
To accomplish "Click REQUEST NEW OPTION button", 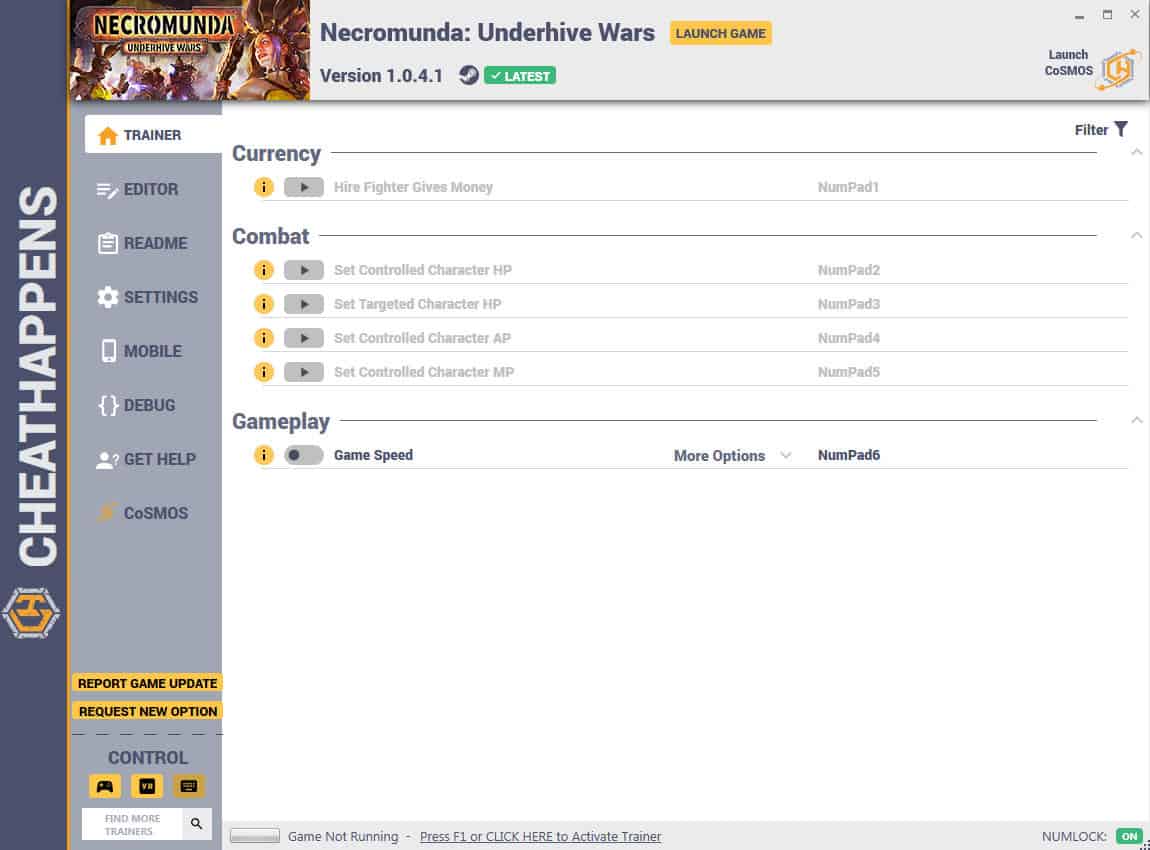I will pyautogui.click(x=147, y=711).
